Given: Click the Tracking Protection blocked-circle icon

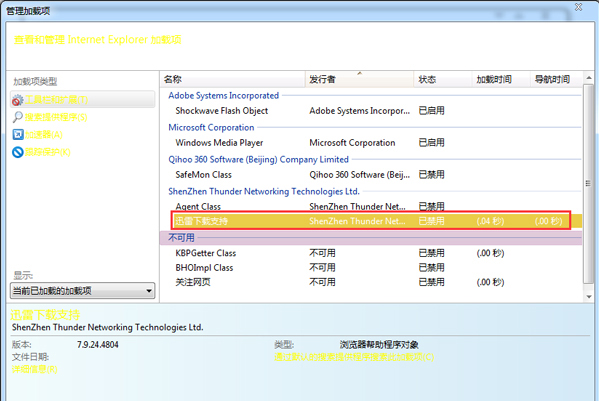Looking at the screenshot, I should (x=18, y=152).
